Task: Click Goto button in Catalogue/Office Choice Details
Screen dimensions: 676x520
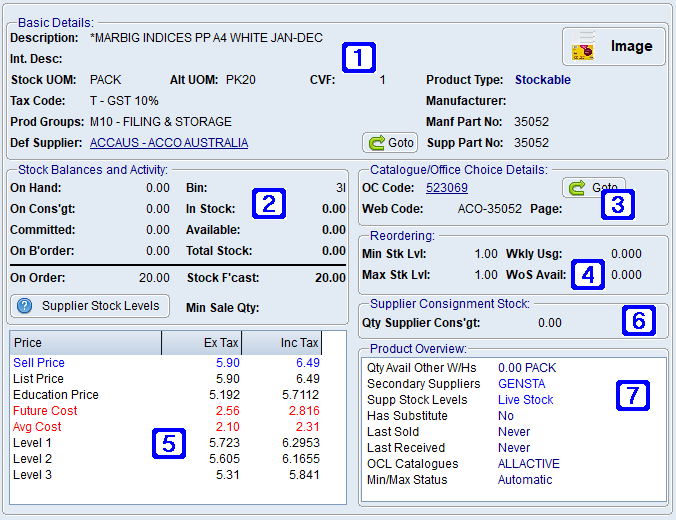Action: click(x=593, y=188)
